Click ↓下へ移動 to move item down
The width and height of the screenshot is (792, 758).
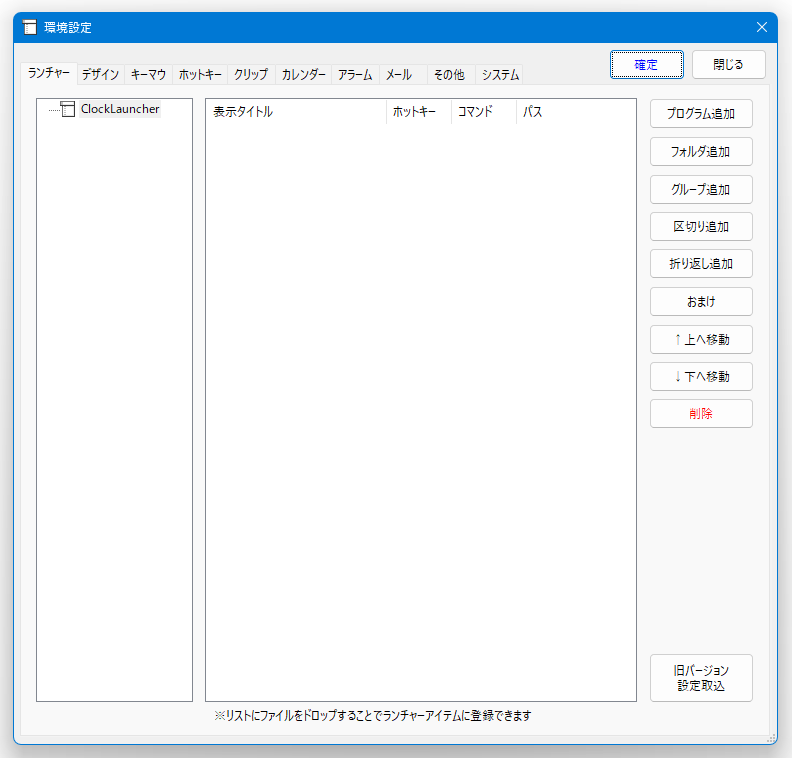701,377
